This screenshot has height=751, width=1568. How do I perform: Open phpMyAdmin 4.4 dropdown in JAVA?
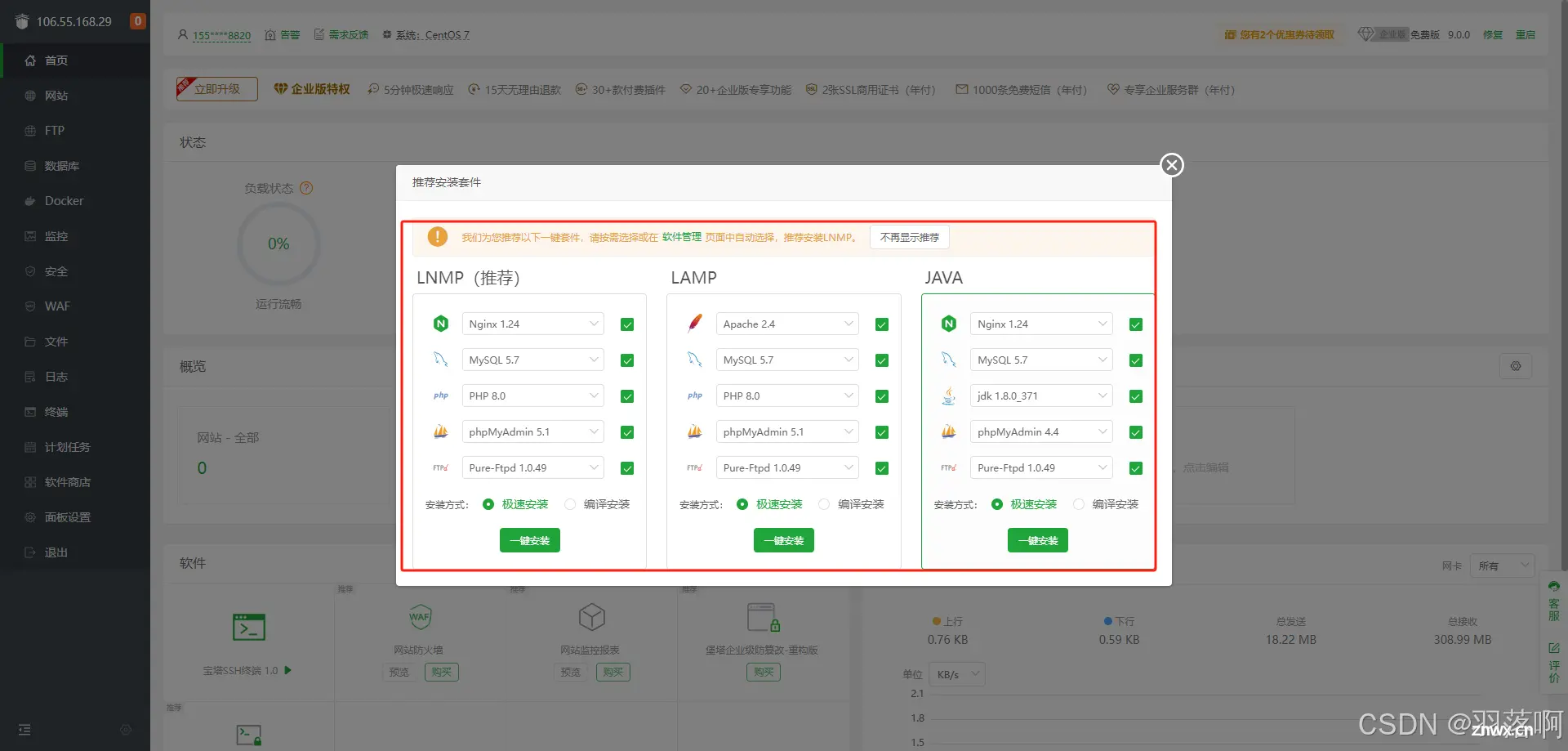(1041, 431)
